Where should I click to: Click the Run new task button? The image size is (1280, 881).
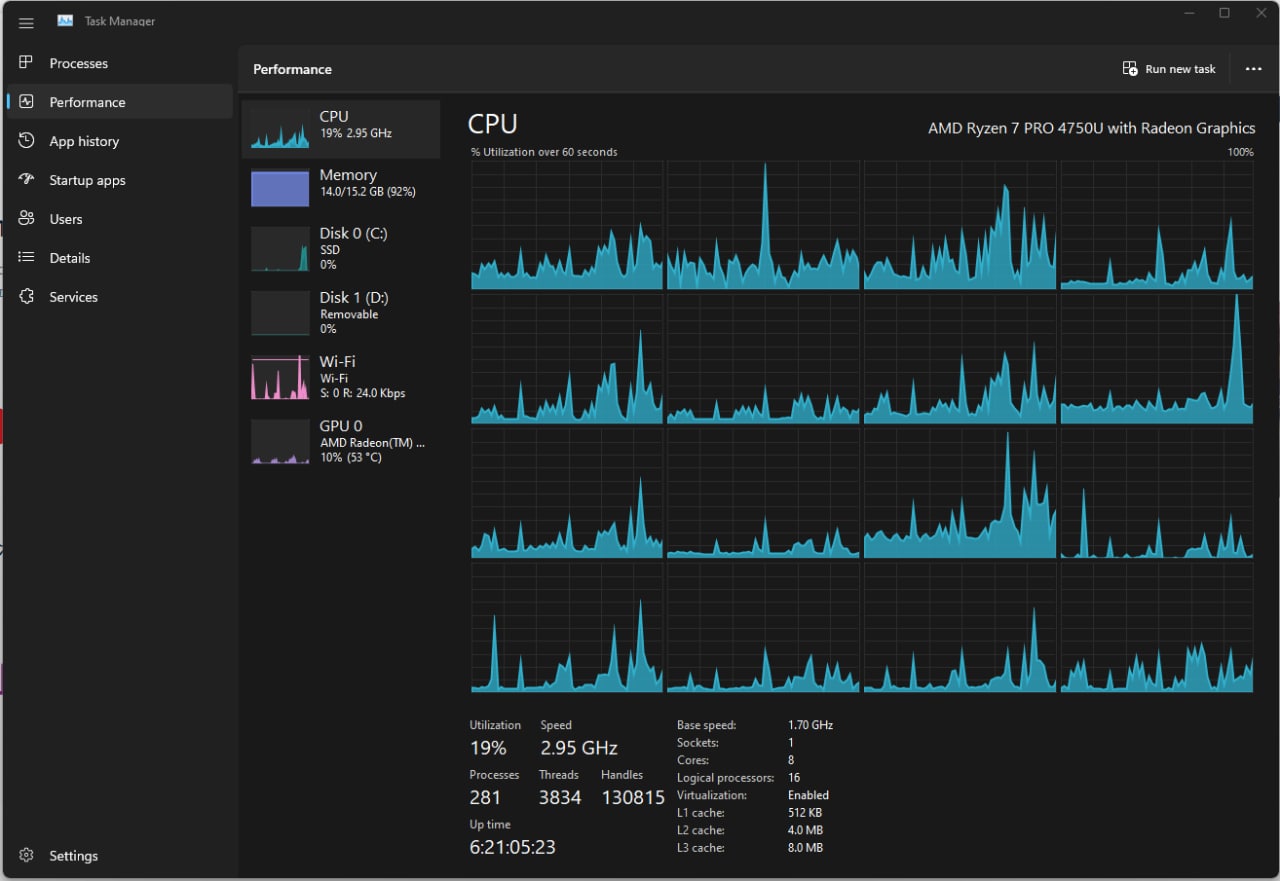click(x=1169, y=69)
